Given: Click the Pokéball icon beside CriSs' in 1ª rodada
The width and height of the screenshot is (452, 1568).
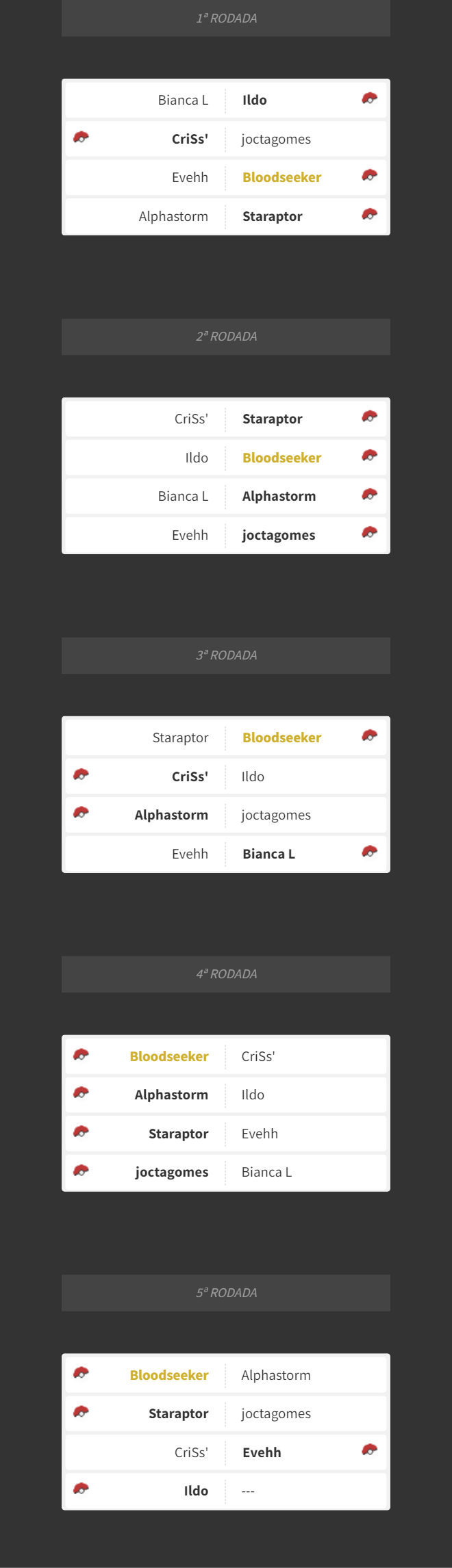Looking at the screenshot, I should tap(81, 138).
